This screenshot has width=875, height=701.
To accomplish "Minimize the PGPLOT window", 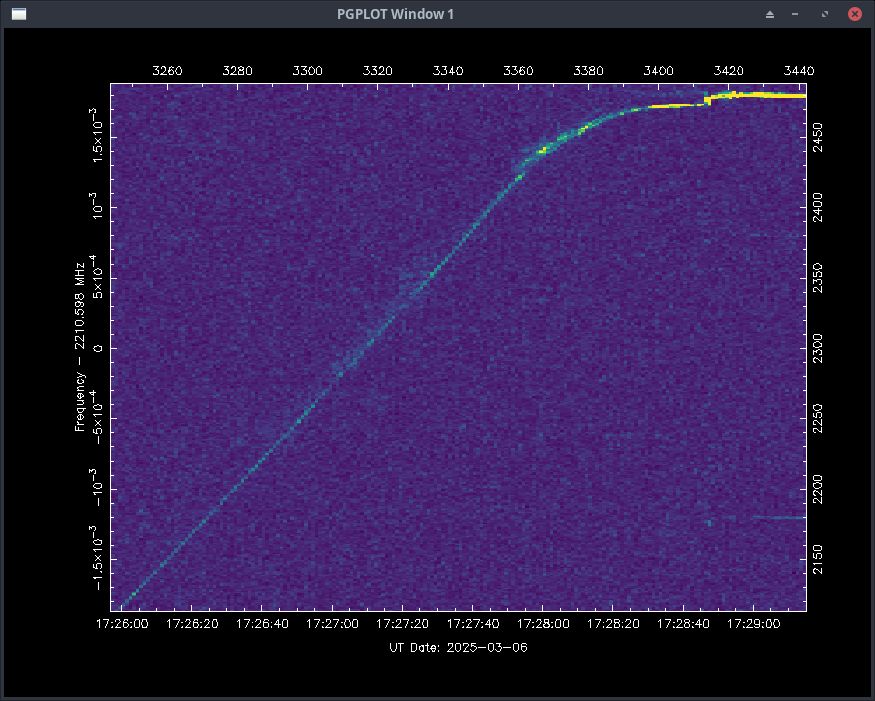I will tap(795, 15).
